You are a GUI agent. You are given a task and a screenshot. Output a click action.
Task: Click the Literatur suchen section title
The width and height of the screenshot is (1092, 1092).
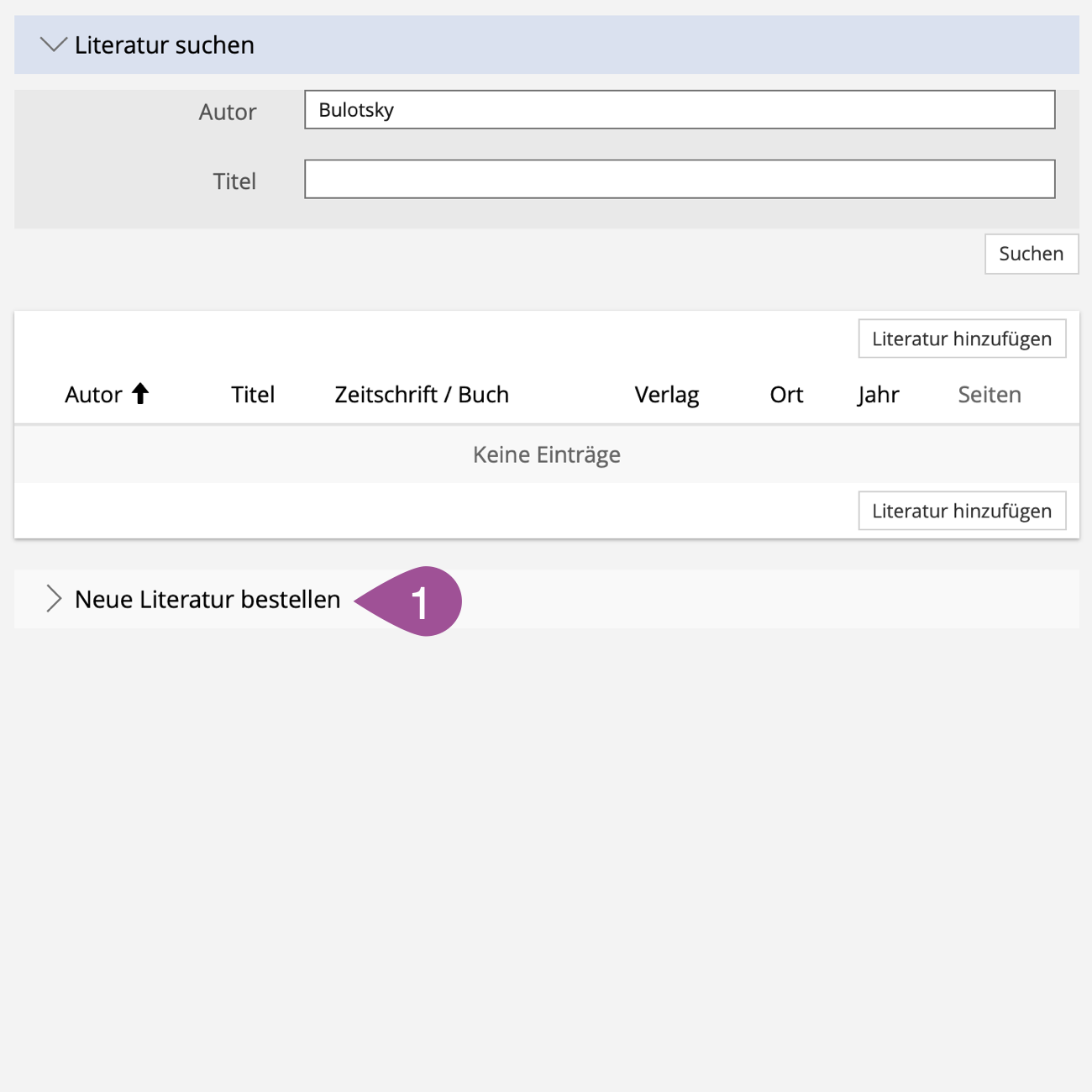pyautogui.click(x=165, y=45)
